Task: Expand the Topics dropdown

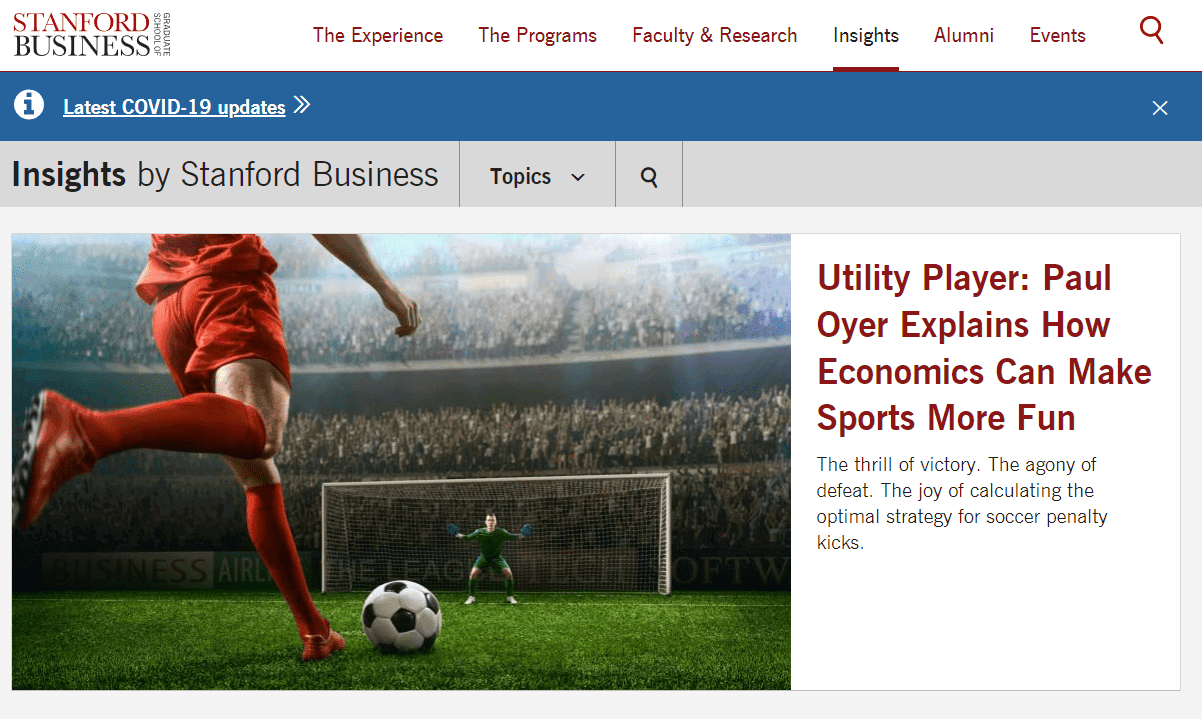Action: point(537,176)
